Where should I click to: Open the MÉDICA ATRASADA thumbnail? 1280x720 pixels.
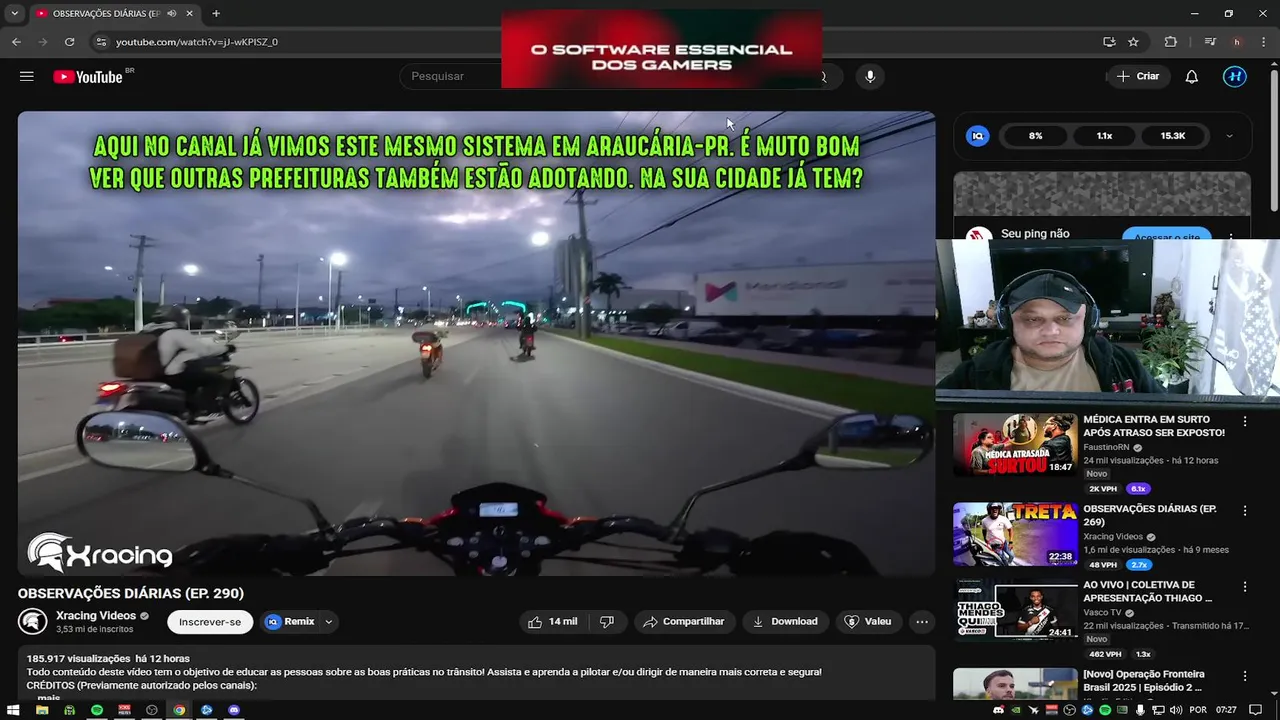pos(1015,445)
